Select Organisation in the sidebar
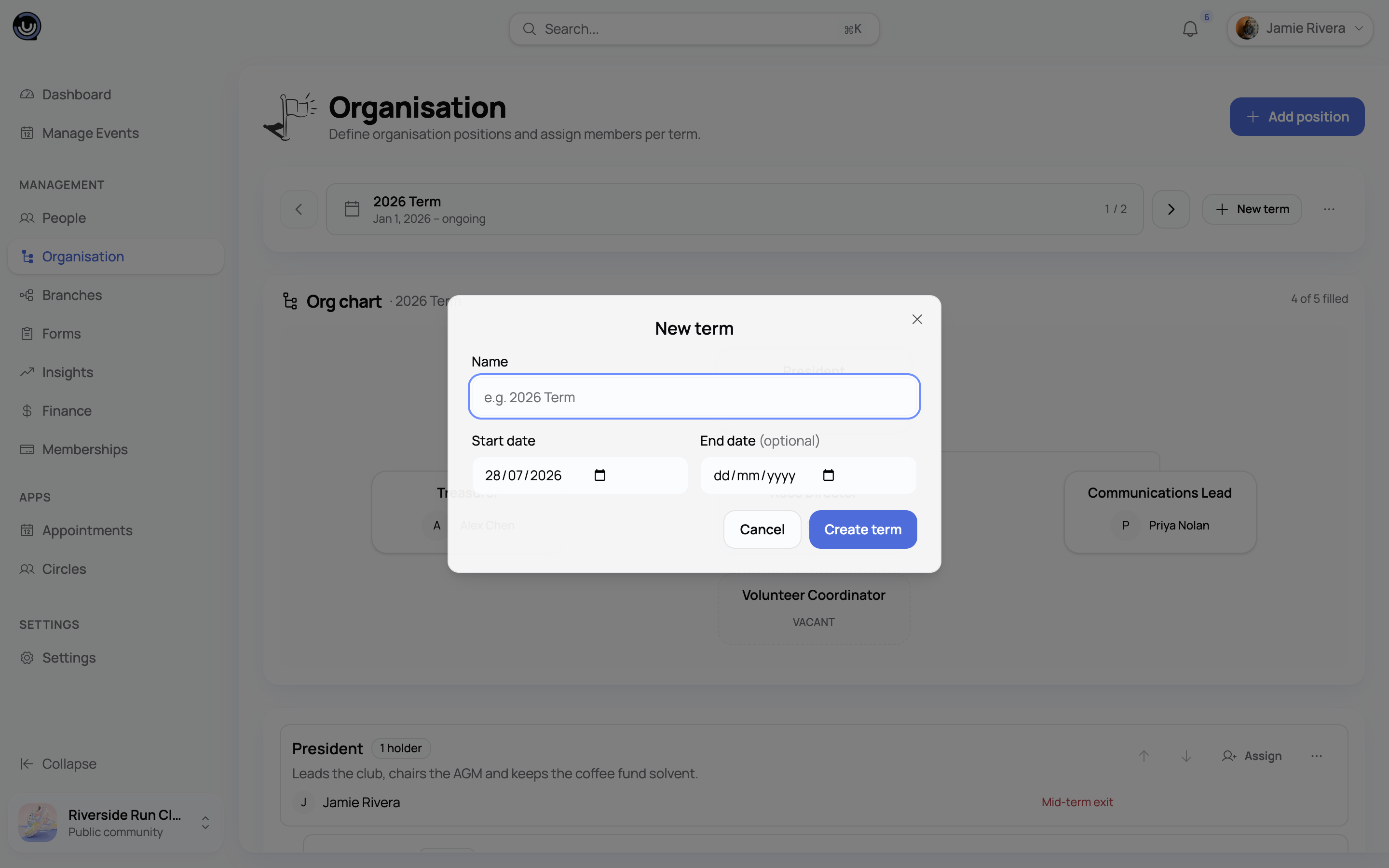 pyautogui.click(x=115, y=256)
